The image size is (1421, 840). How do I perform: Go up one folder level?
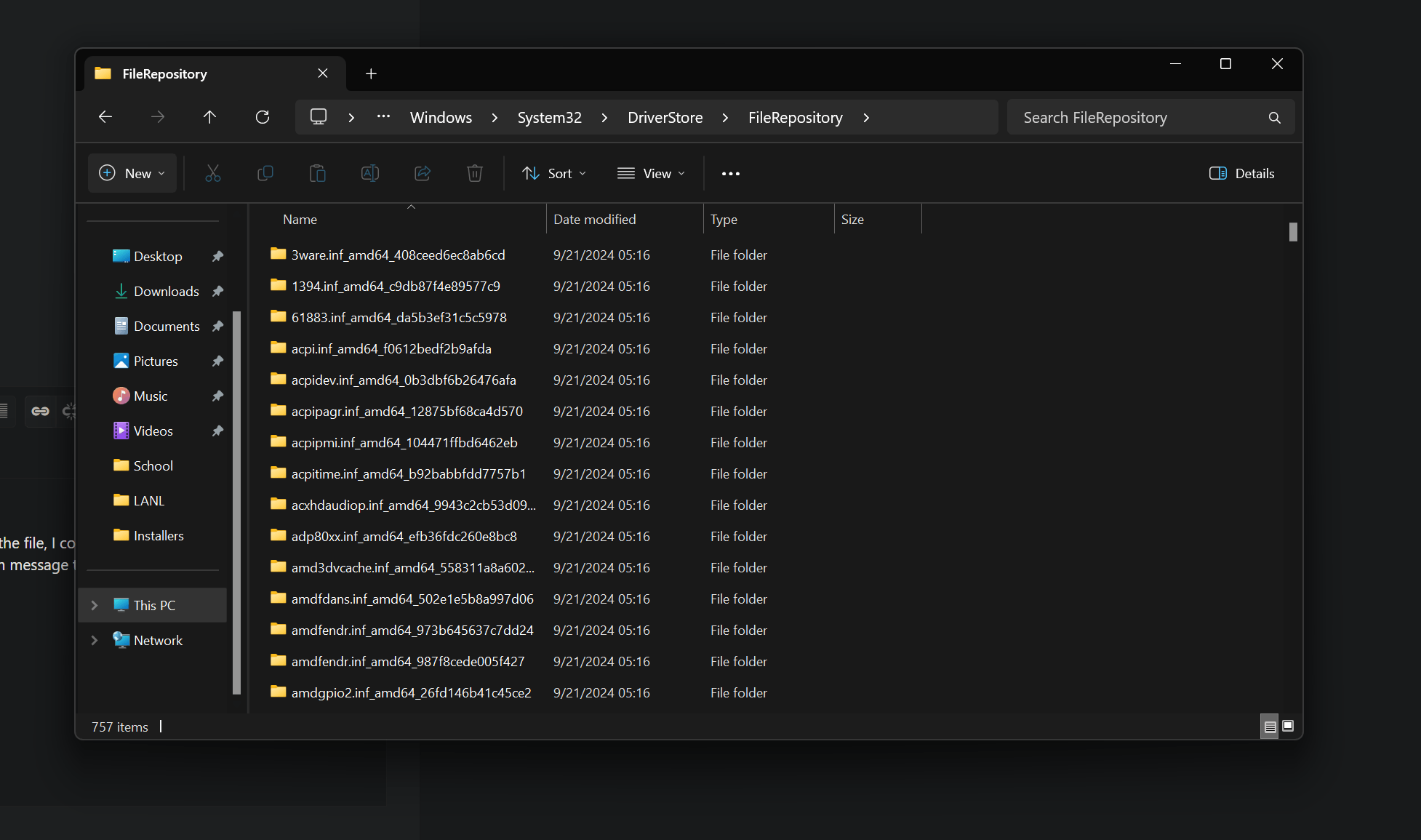click(209, 117)
